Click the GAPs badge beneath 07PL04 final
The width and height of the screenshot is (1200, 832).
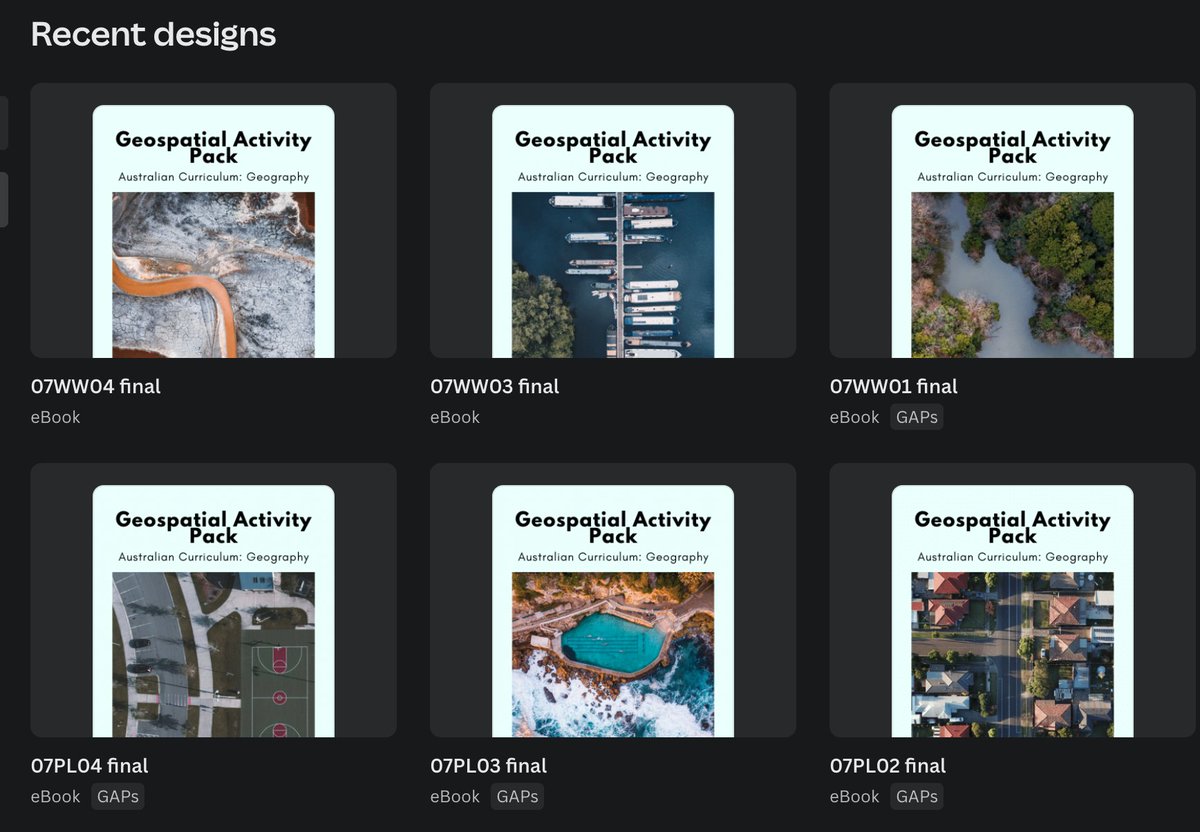117,797
